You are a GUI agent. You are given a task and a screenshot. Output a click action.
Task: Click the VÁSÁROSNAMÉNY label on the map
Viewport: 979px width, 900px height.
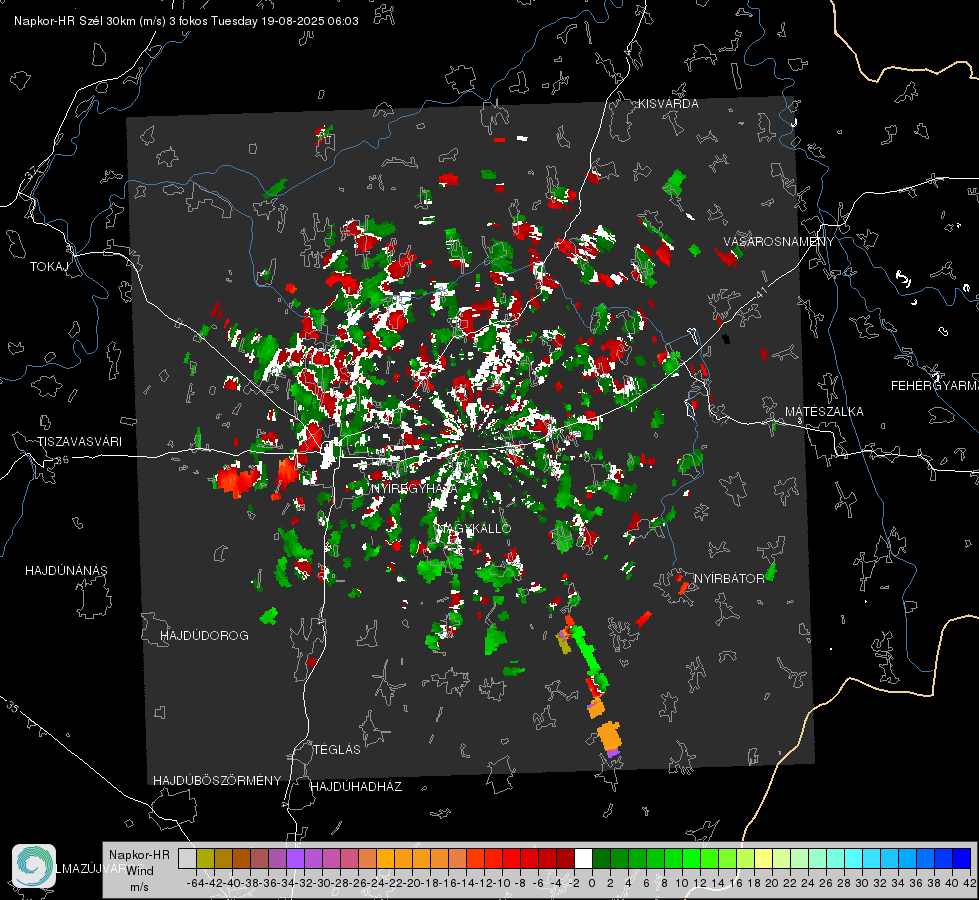[x=779, y=242]
